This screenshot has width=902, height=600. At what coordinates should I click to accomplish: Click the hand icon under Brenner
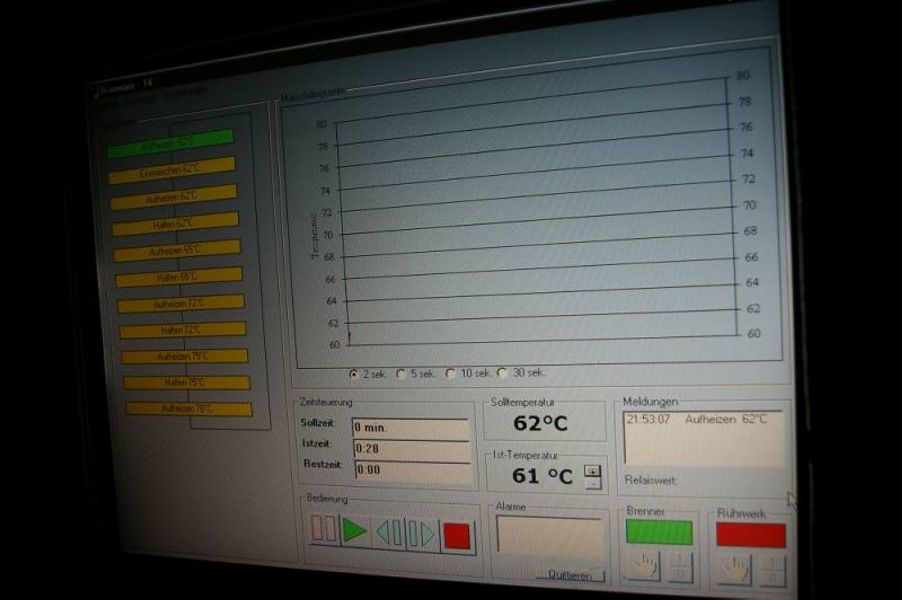tap(642, 566)
